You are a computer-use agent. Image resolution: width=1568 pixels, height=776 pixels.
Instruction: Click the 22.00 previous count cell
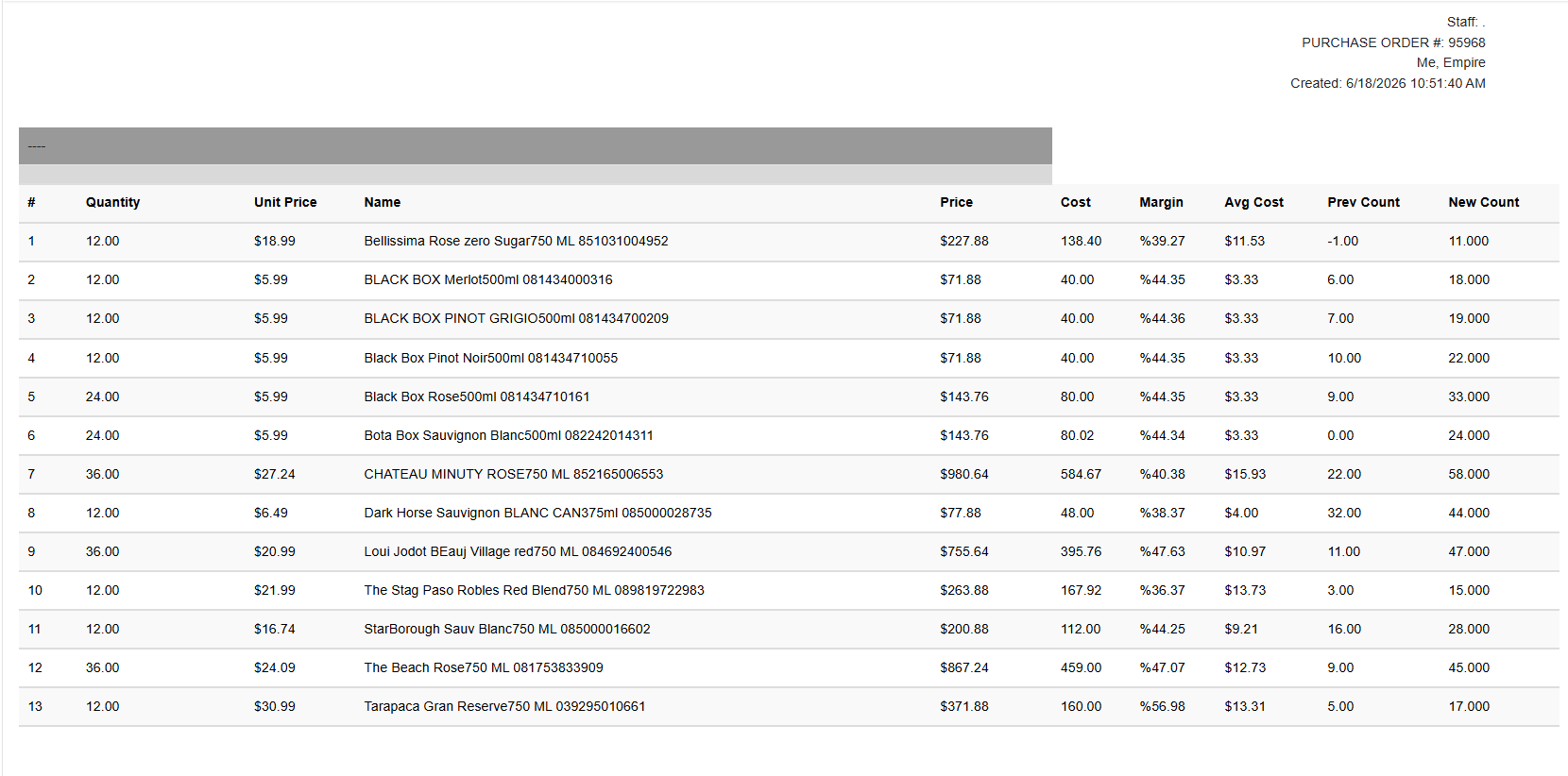[x=1344, y=474]
